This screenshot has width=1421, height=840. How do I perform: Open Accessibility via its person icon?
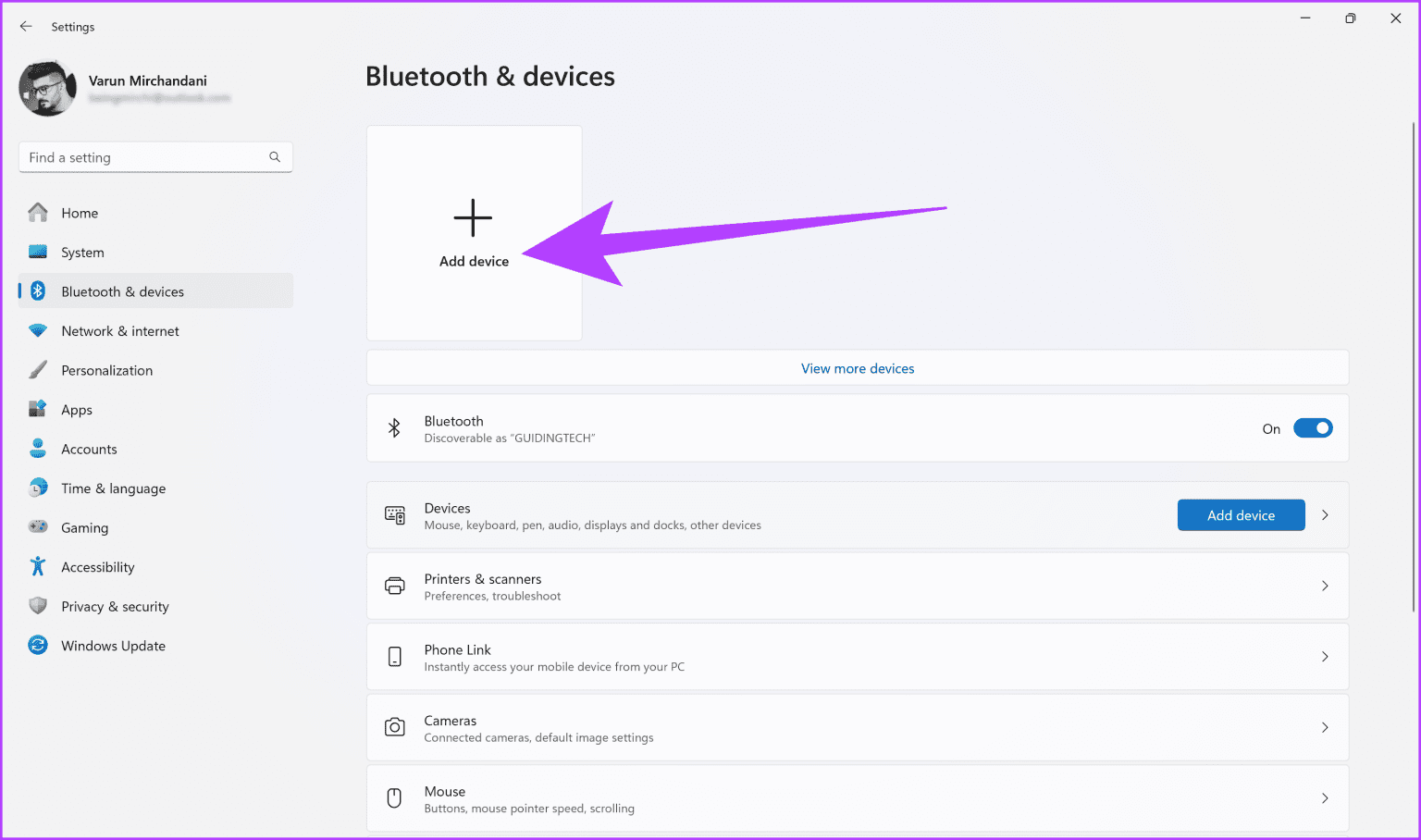tap(38, 566)
